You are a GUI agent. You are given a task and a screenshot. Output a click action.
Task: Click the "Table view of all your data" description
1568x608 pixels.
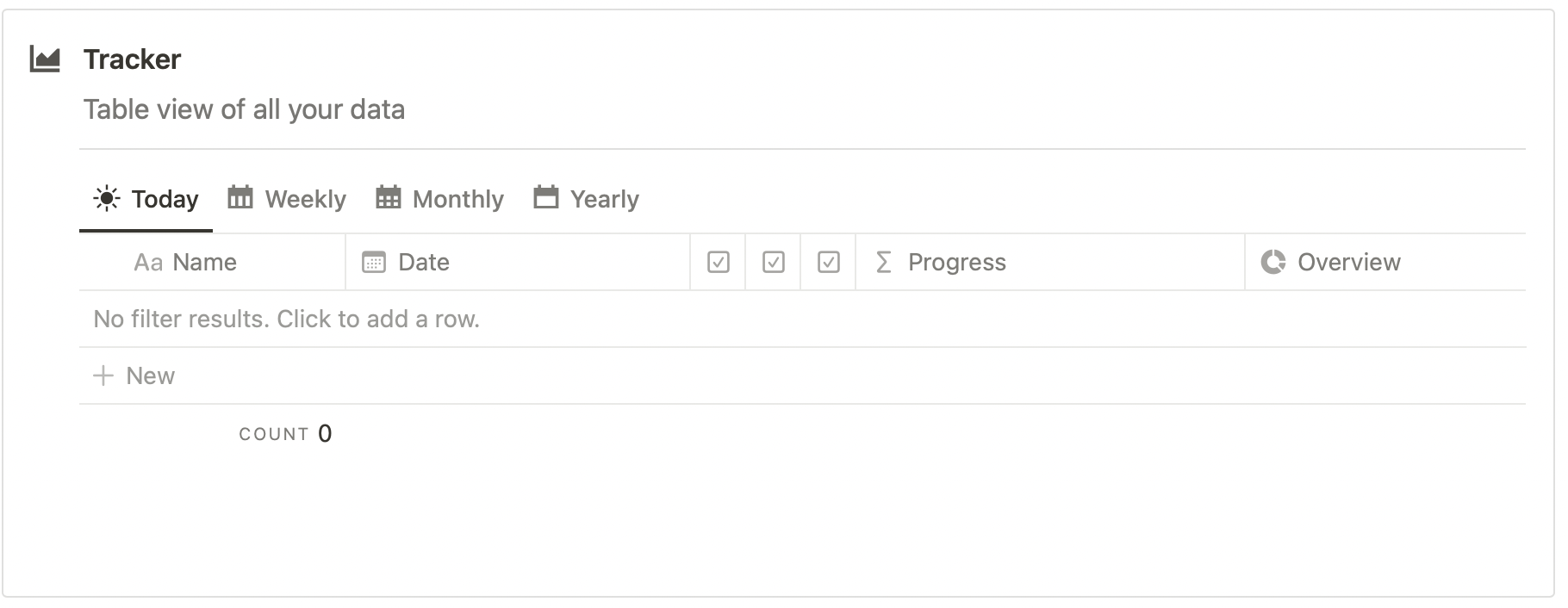click(244, 110)
